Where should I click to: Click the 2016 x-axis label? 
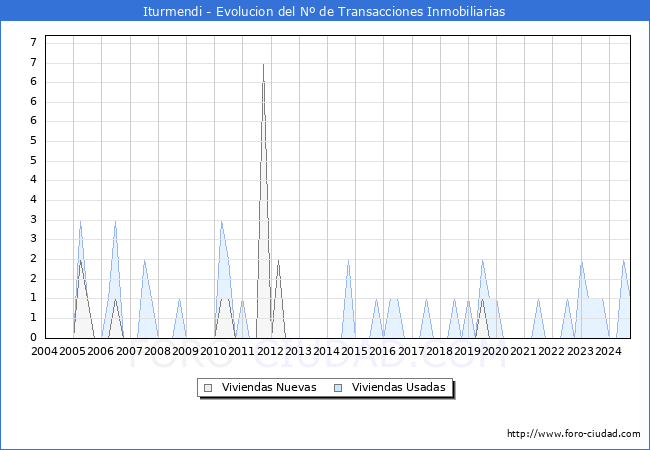pyautogui.click(x=382, y=351)
